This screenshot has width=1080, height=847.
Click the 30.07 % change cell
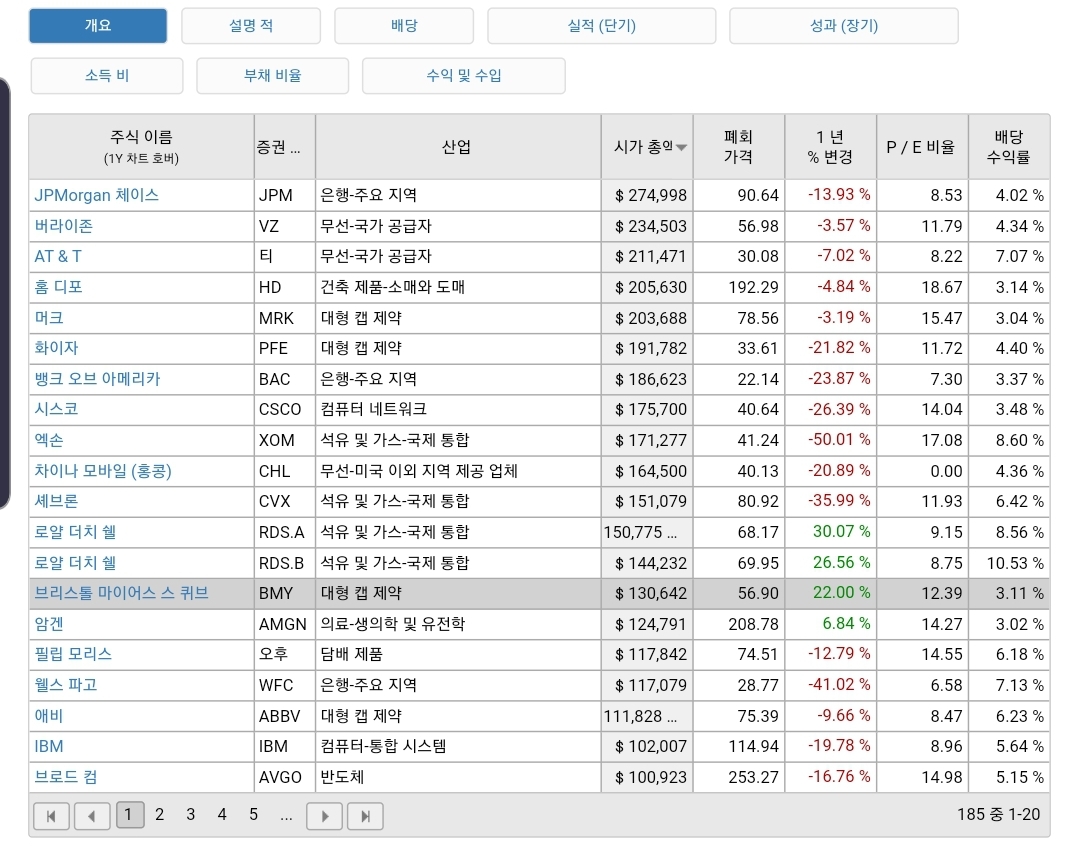[830, 532]
